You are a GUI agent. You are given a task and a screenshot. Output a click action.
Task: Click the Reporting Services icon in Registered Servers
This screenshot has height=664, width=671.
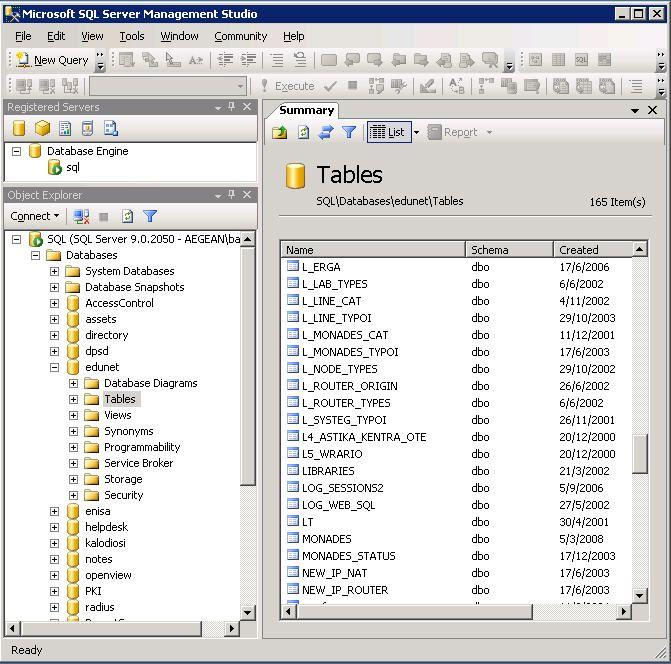pos(65,128)
